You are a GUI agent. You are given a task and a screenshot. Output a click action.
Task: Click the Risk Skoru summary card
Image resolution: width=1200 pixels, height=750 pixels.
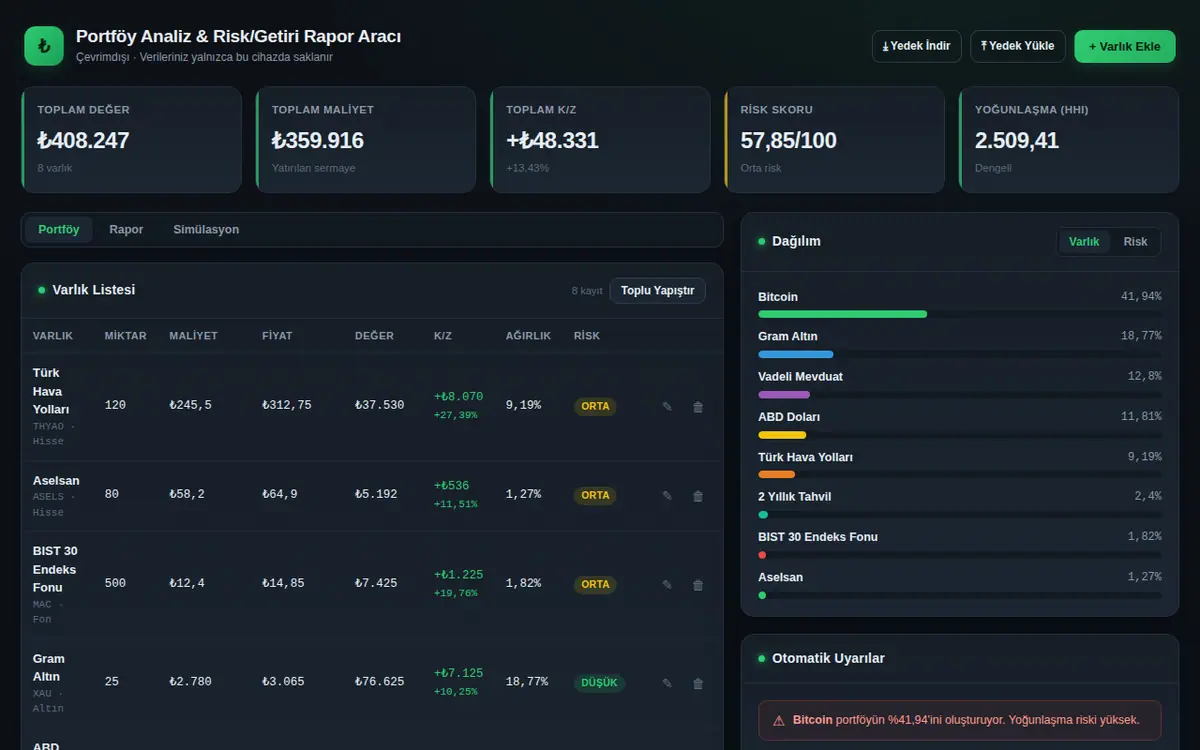(834, 140)
